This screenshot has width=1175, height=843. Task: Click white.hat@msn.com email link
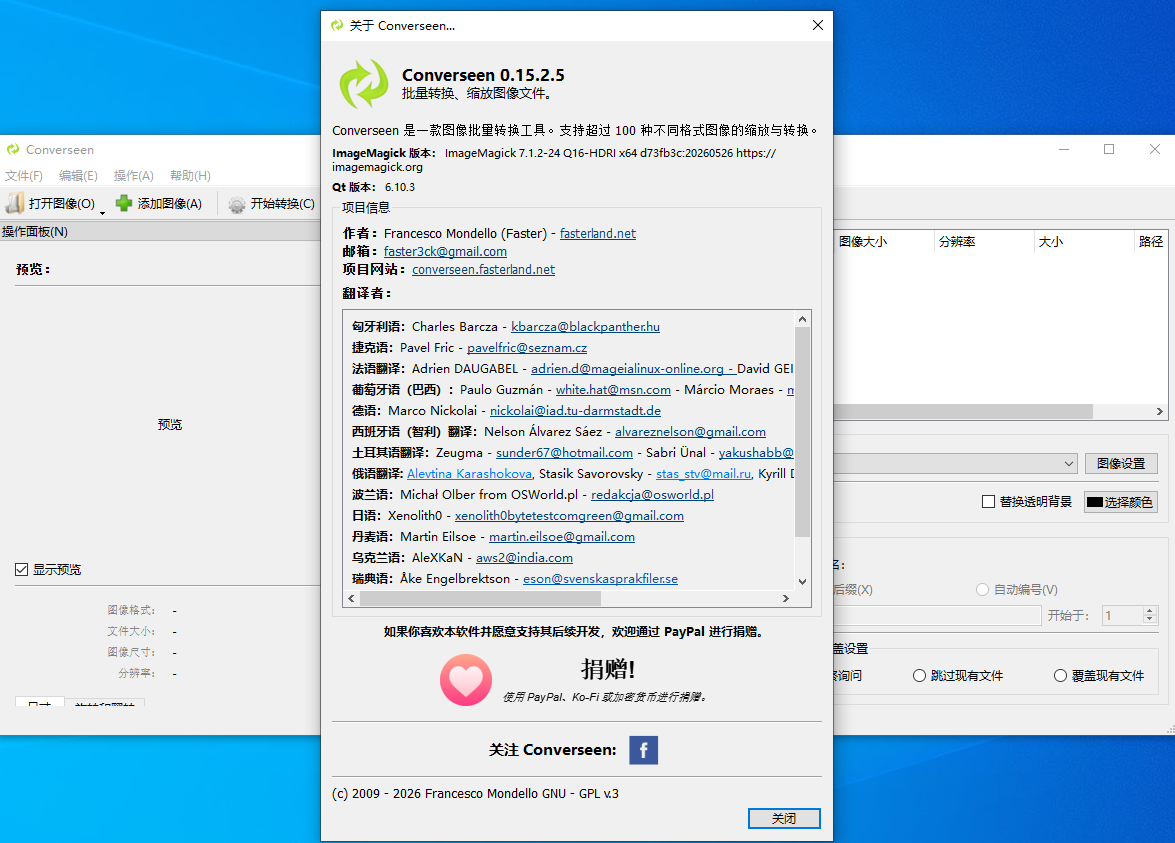point(613,390)
